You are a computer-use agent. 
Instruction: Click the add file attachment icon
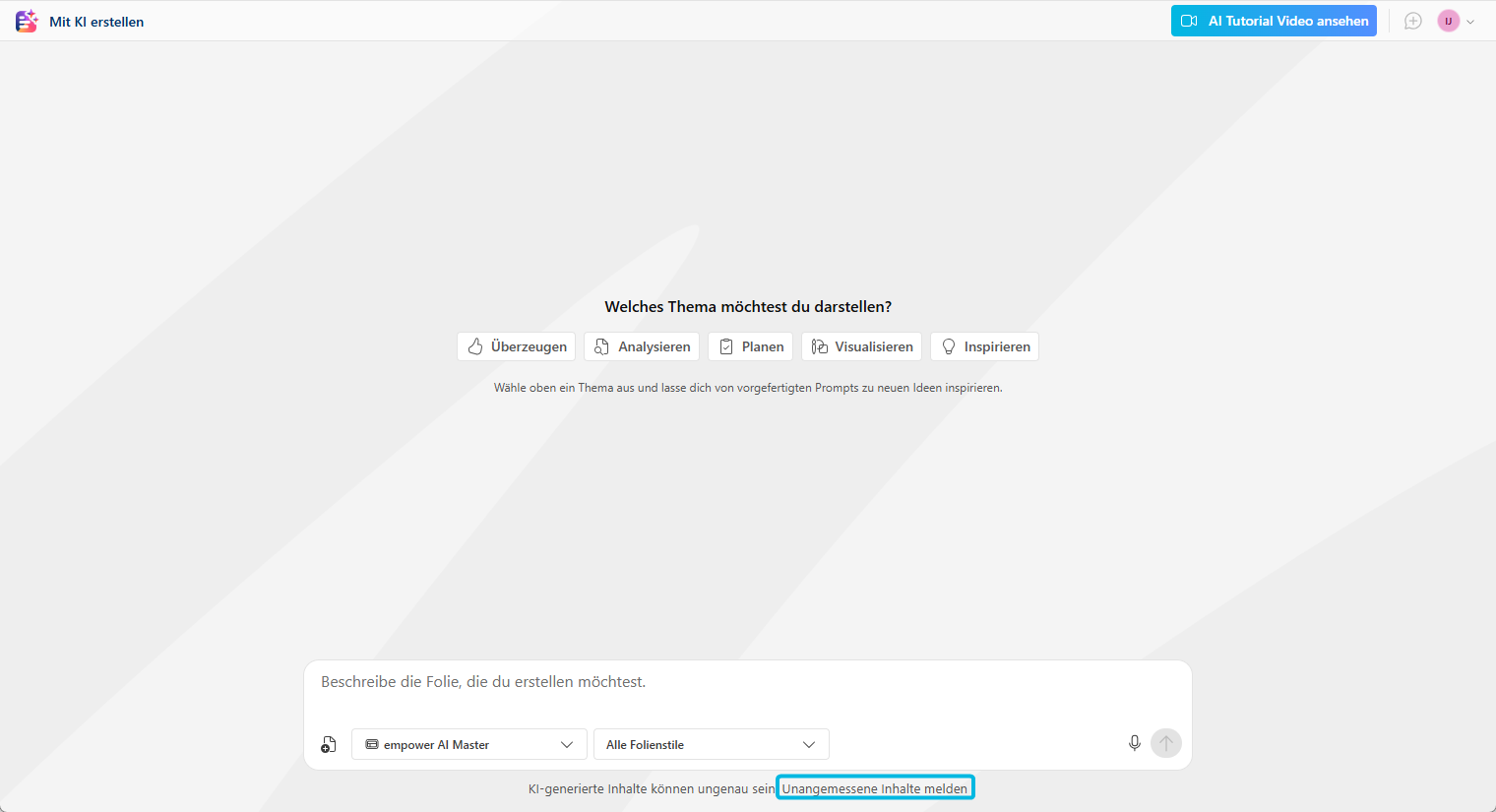point(329,745)
